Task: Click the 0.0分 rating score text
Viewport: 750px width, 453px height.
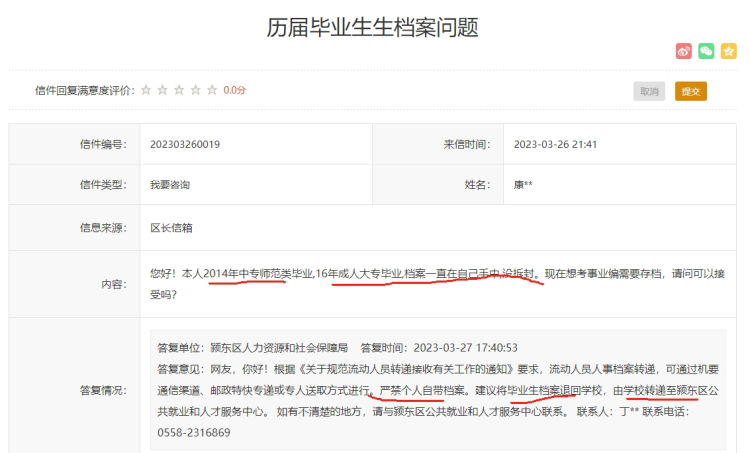Action: click(234, 90)
